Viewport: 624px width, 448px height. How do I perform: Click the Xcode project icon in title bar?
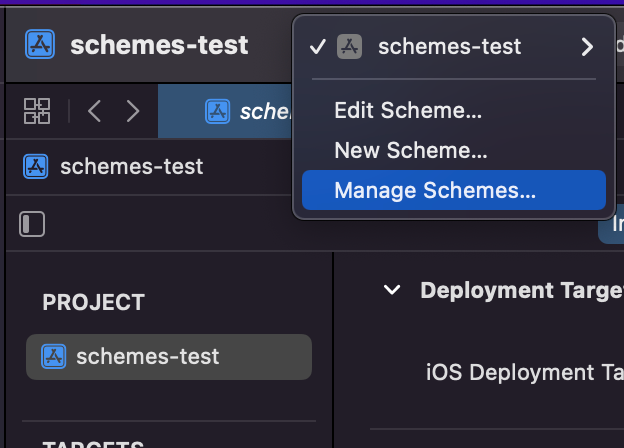tap(40, 45)
